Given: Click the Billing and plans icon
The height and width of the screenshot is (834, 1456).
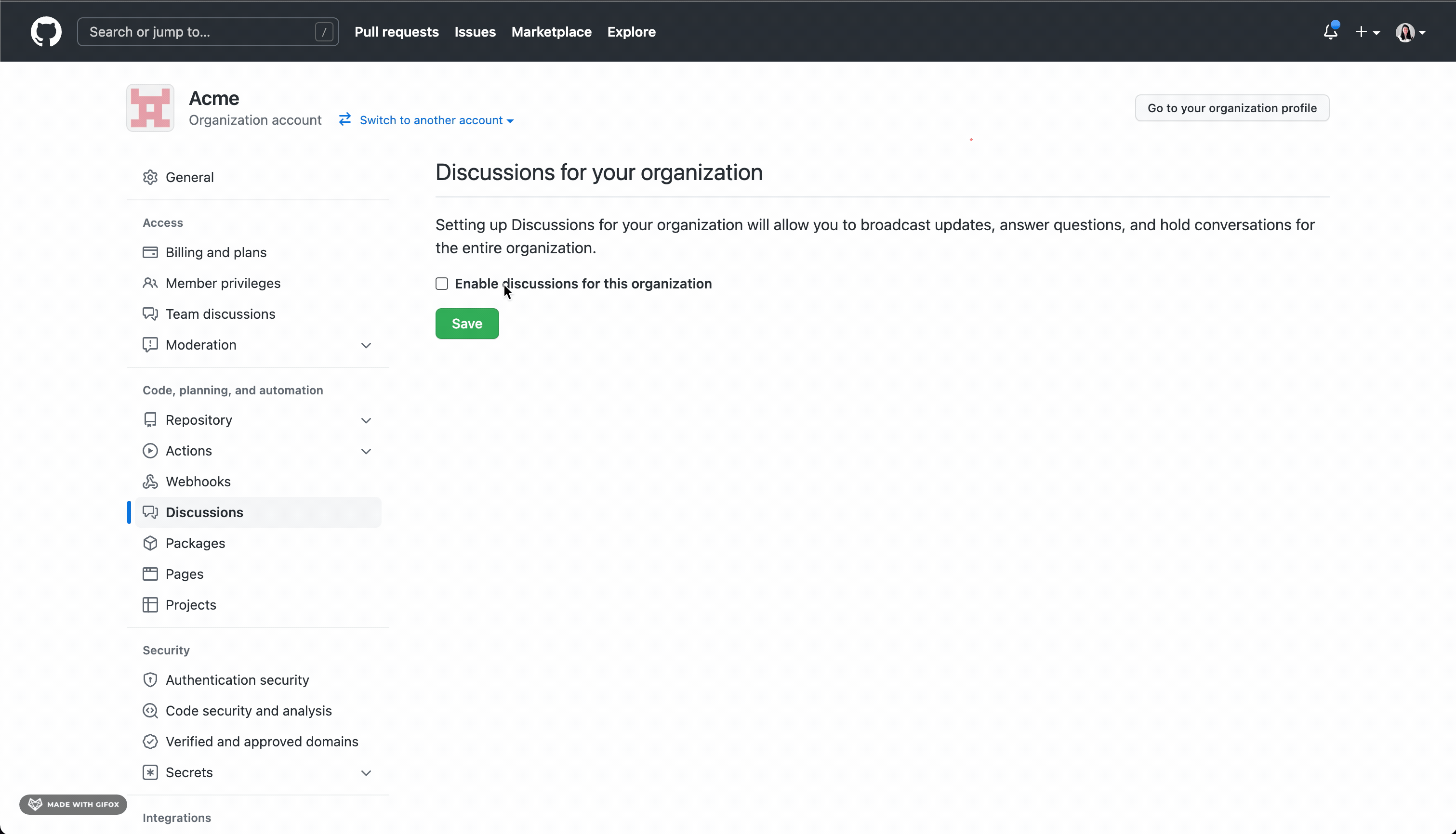Looking at the screenshot, I should [150, 252].
